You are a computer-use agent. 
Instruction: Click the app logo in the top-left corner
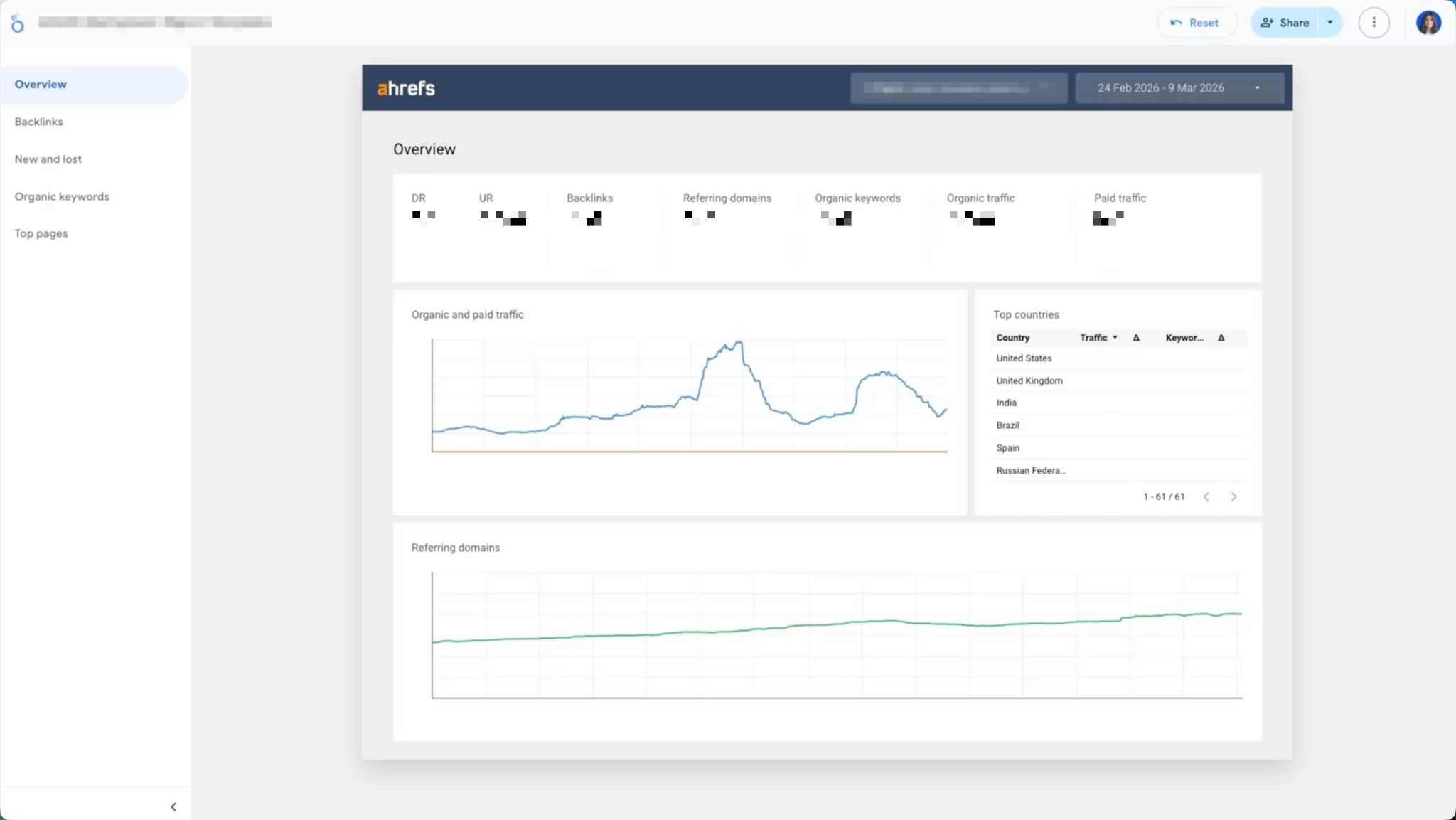click(18, 22)
